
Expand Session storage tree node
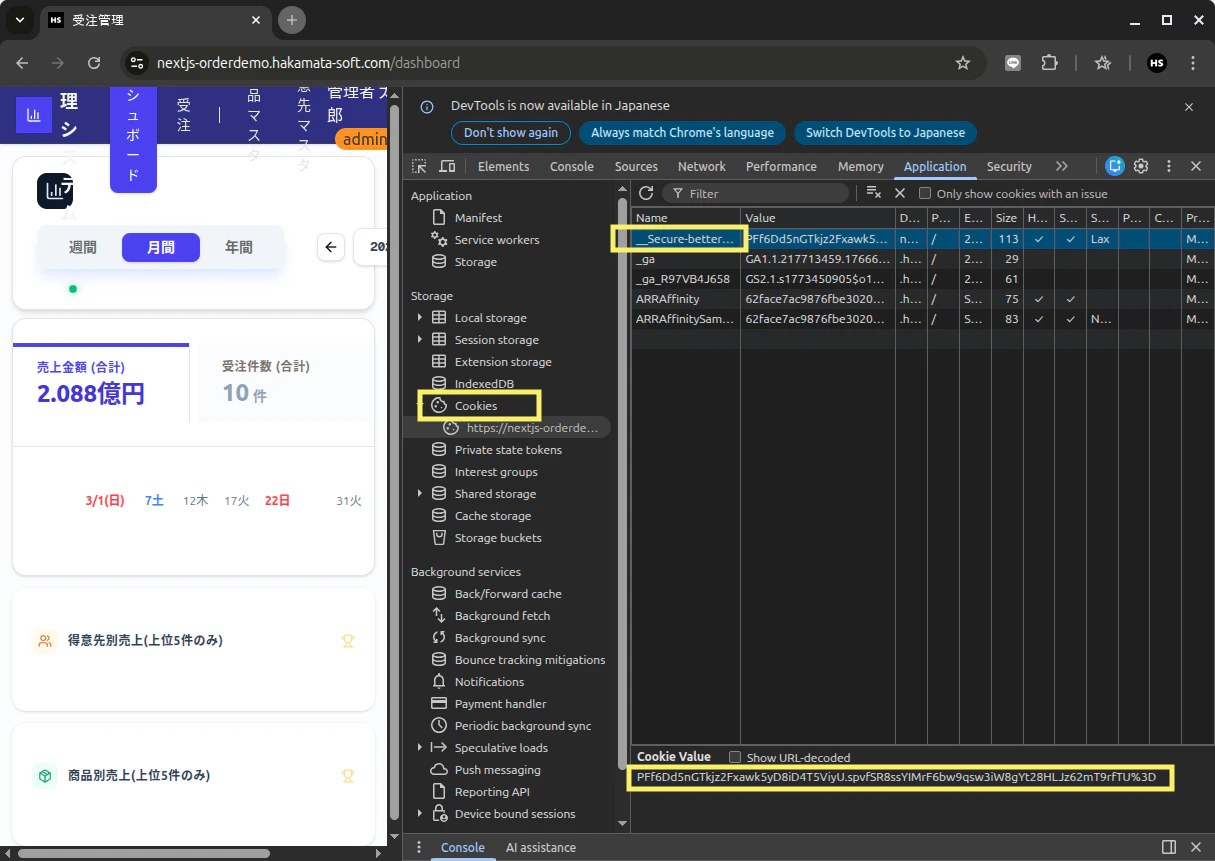(420, 340)
